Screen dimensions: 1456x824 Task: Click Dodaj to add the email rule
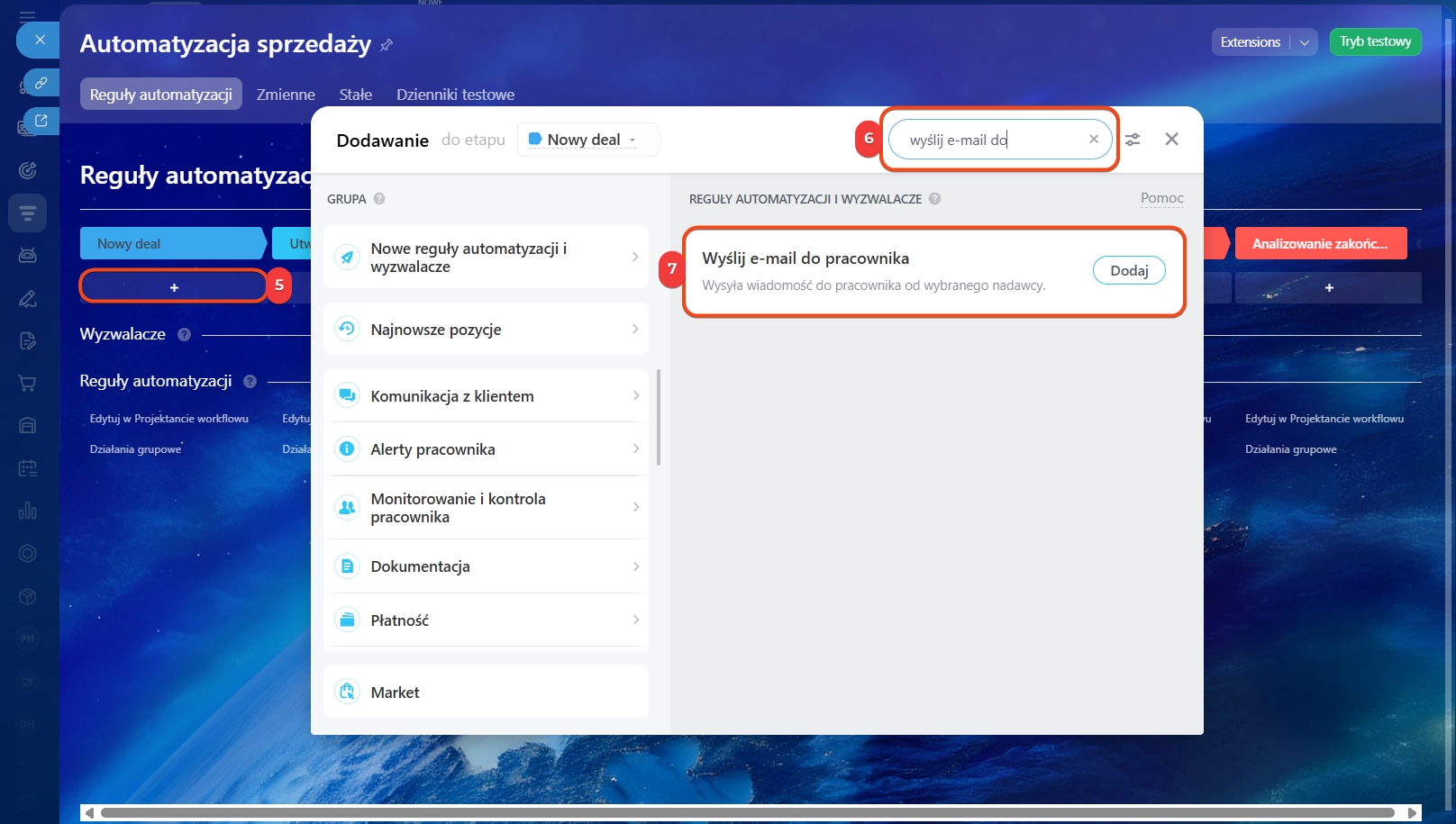click(1128, 271)
